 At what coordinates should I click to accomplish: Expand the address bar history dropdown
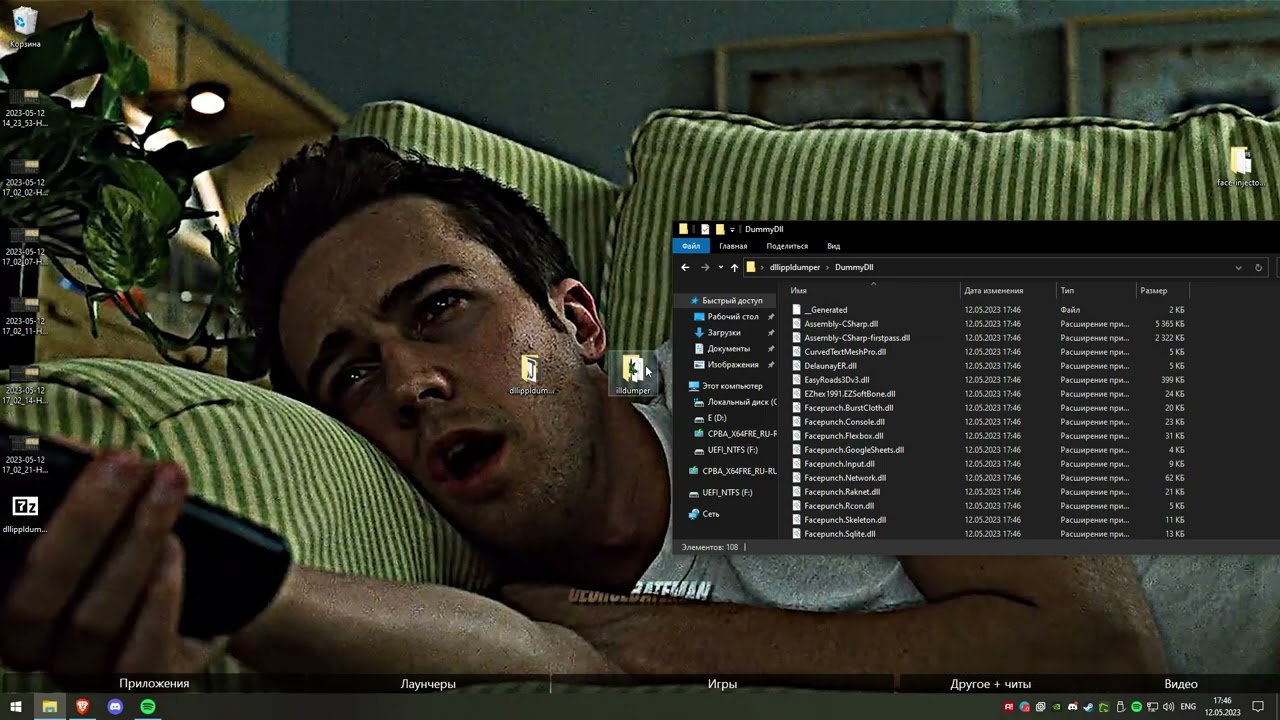[1238, 267]
